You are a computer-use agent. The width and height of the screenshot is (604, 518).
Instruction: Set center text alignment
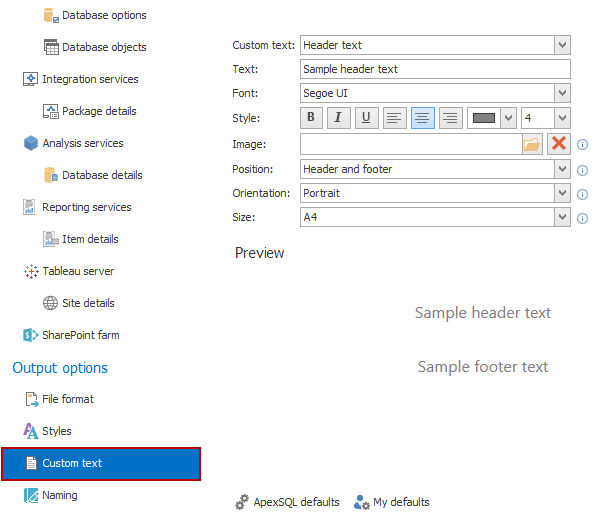coord(423,118)
